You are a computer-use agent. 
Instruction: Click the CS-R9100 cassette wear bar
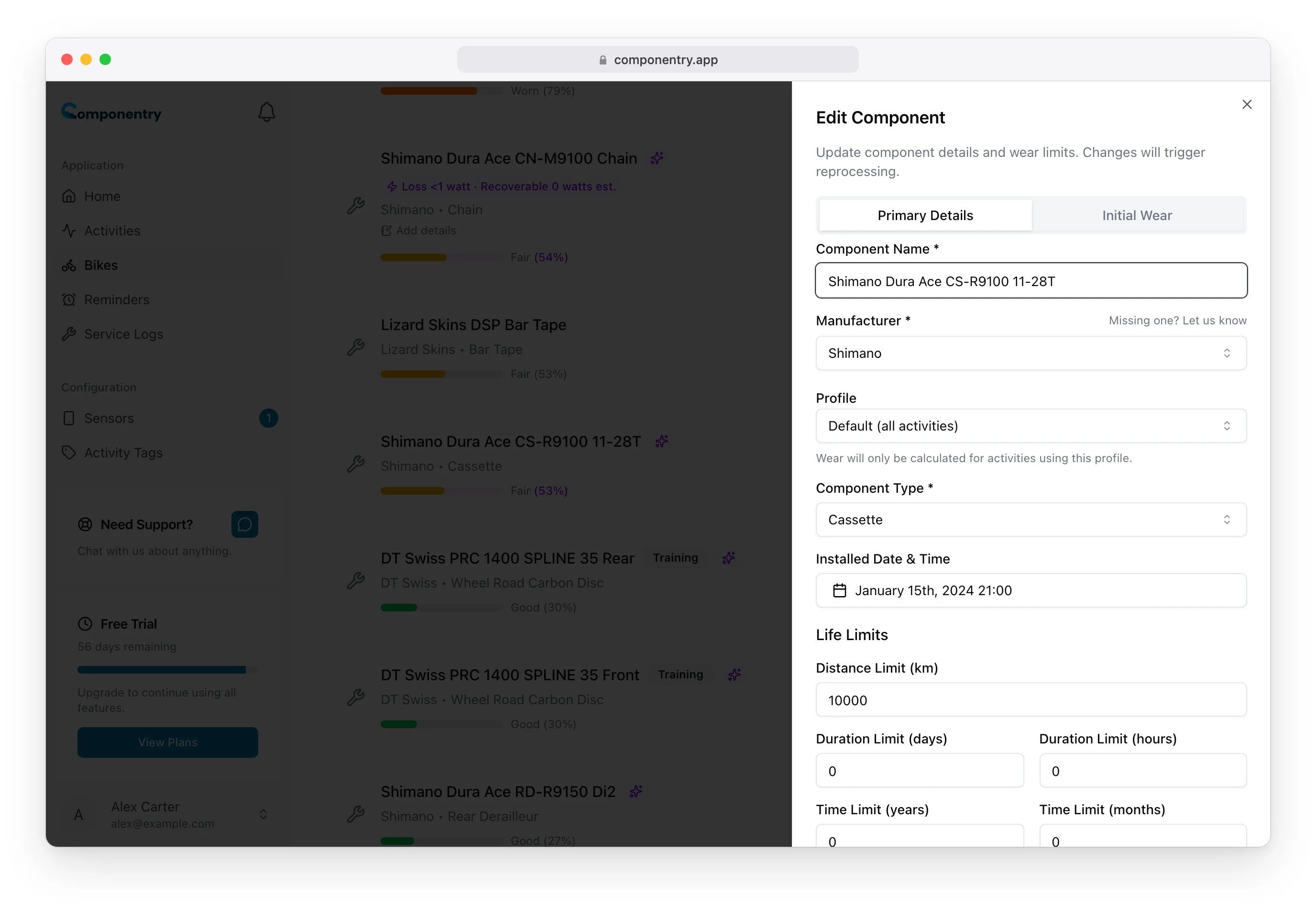442,490
